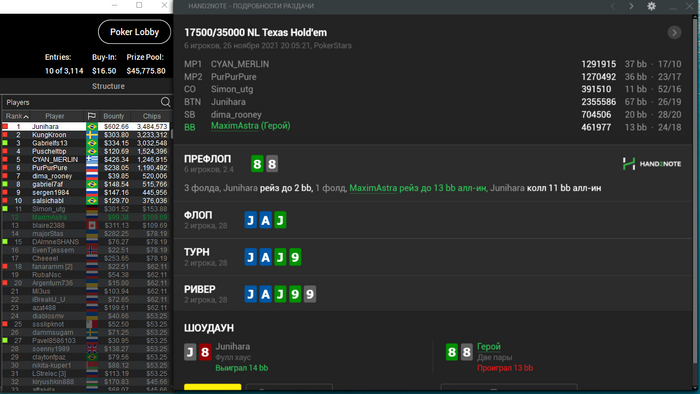
Task: Select player row DAlmneSHANS
Action: pos(86,242)
